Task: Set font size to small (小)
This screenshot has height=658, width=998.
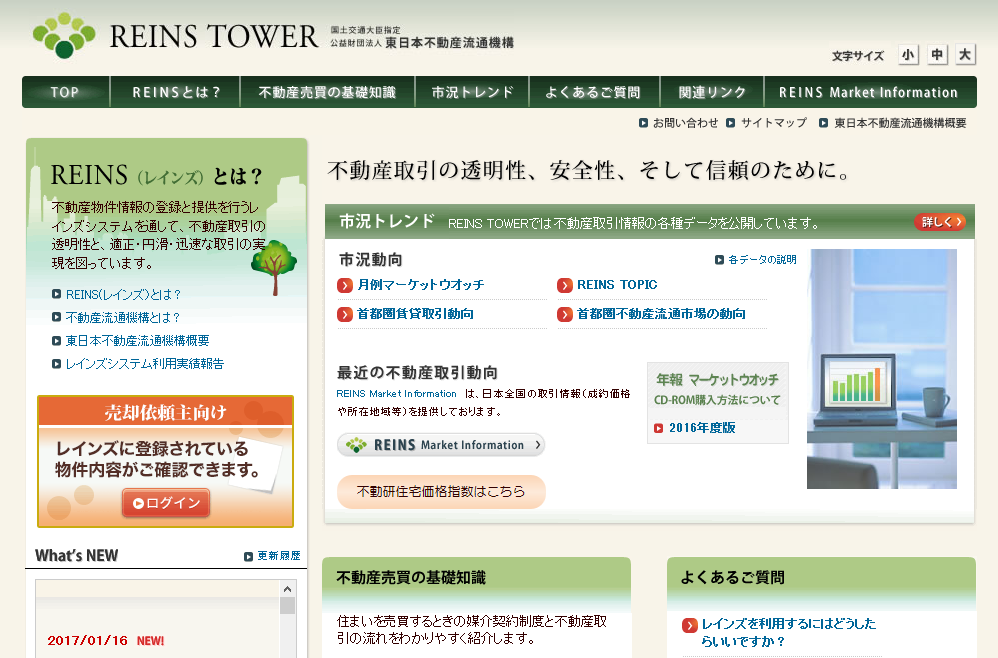Action: click(908, 55)
